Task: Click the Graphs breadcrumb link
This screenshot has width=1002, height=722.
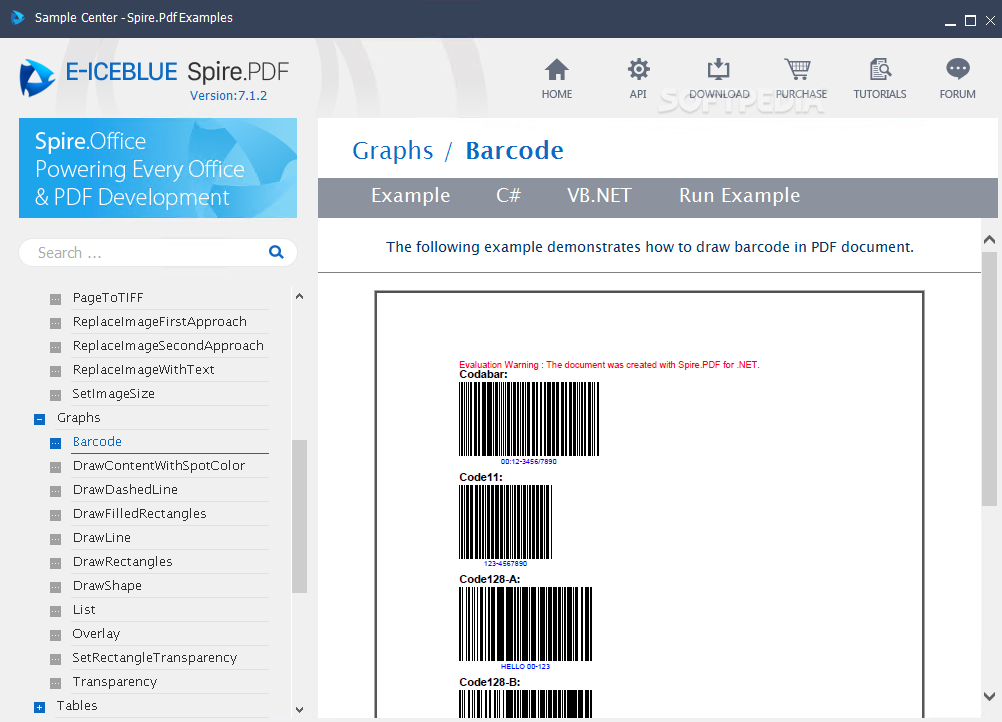Action: tap(392, 151)
